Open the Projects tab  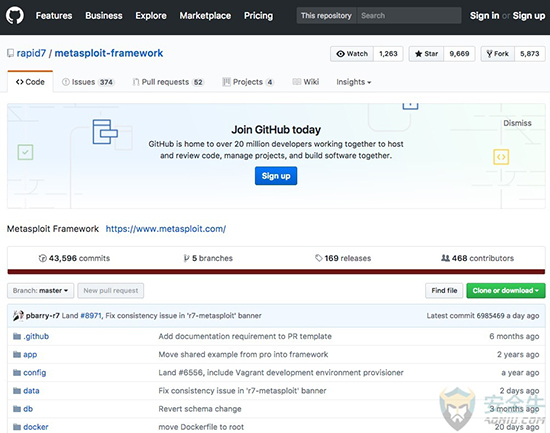point(248,82)
